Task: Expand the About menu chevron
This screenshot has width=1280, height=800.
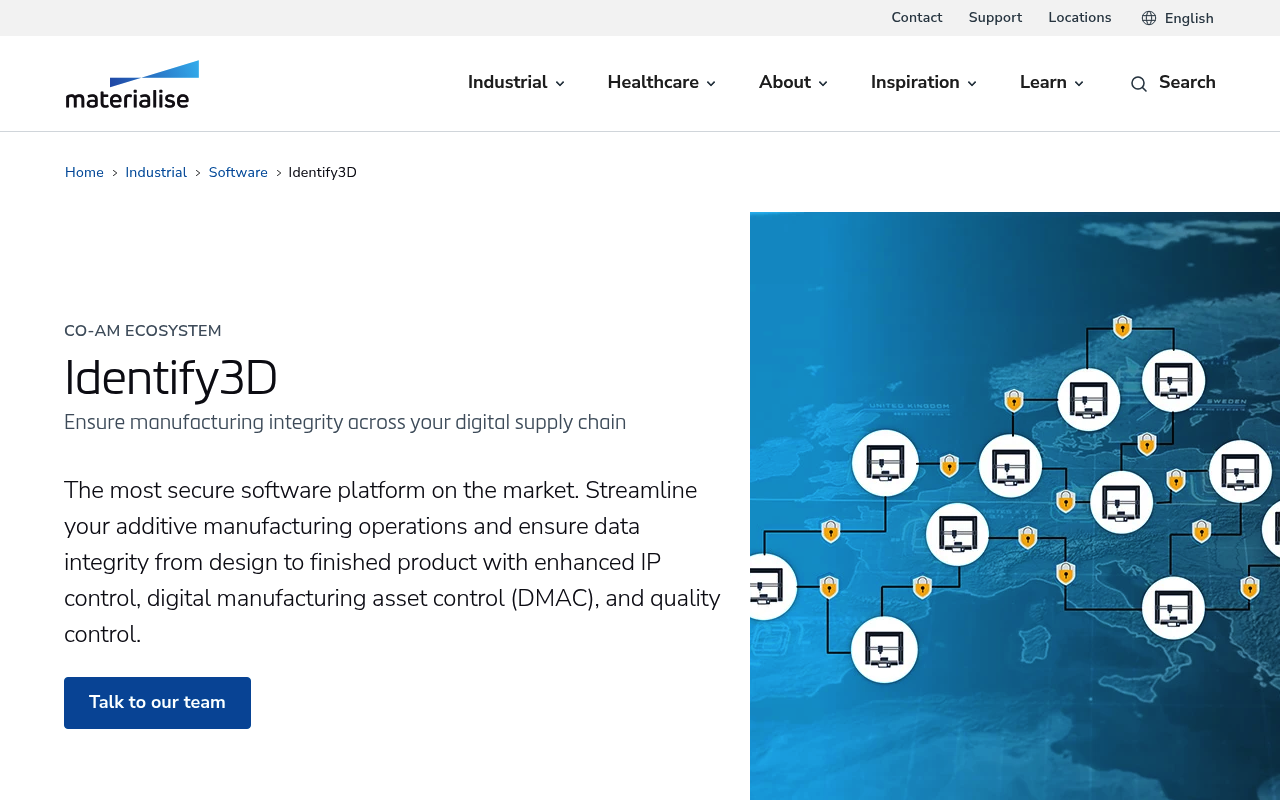Action: click(x=823, y=84)
